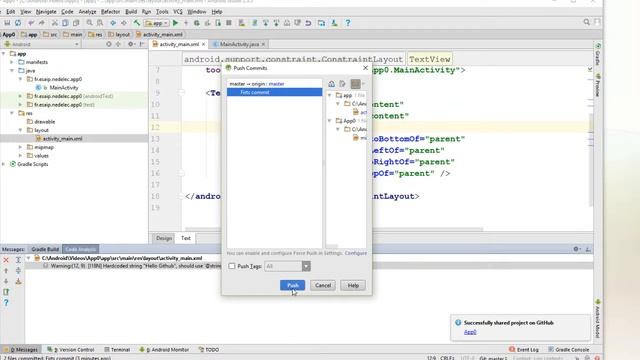
Task: Click the Messages panel help question mark
Action: coord(6,302)
